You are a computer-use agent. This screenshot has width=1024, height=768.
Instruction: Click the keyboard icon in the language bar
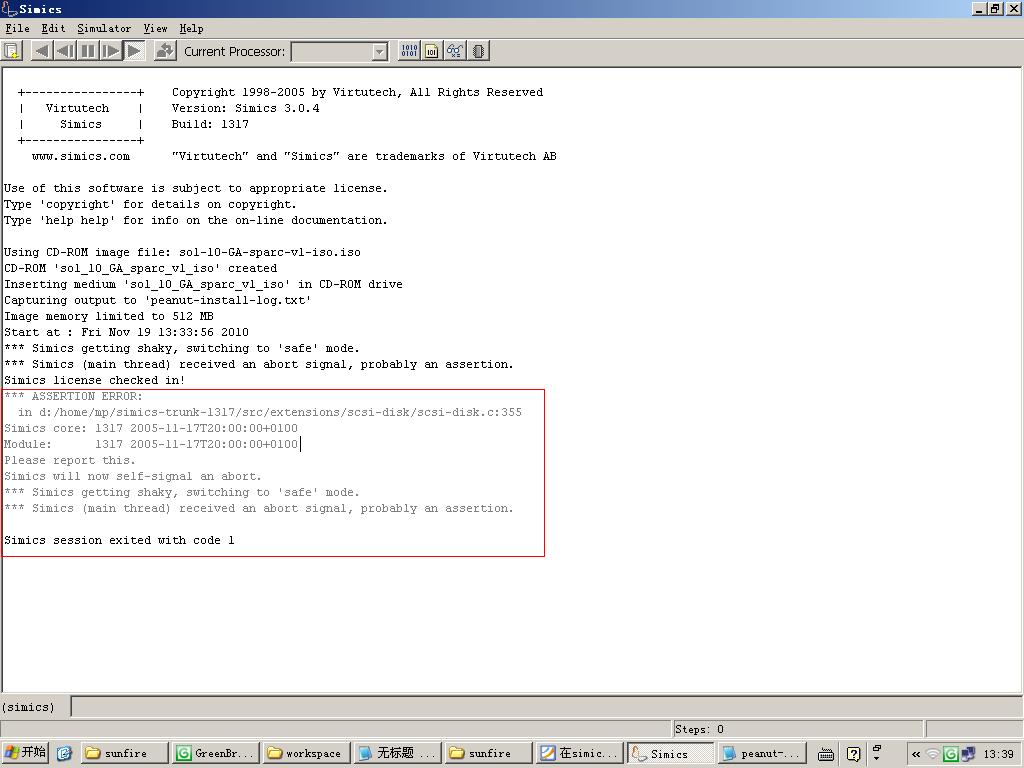coord(826,754)
